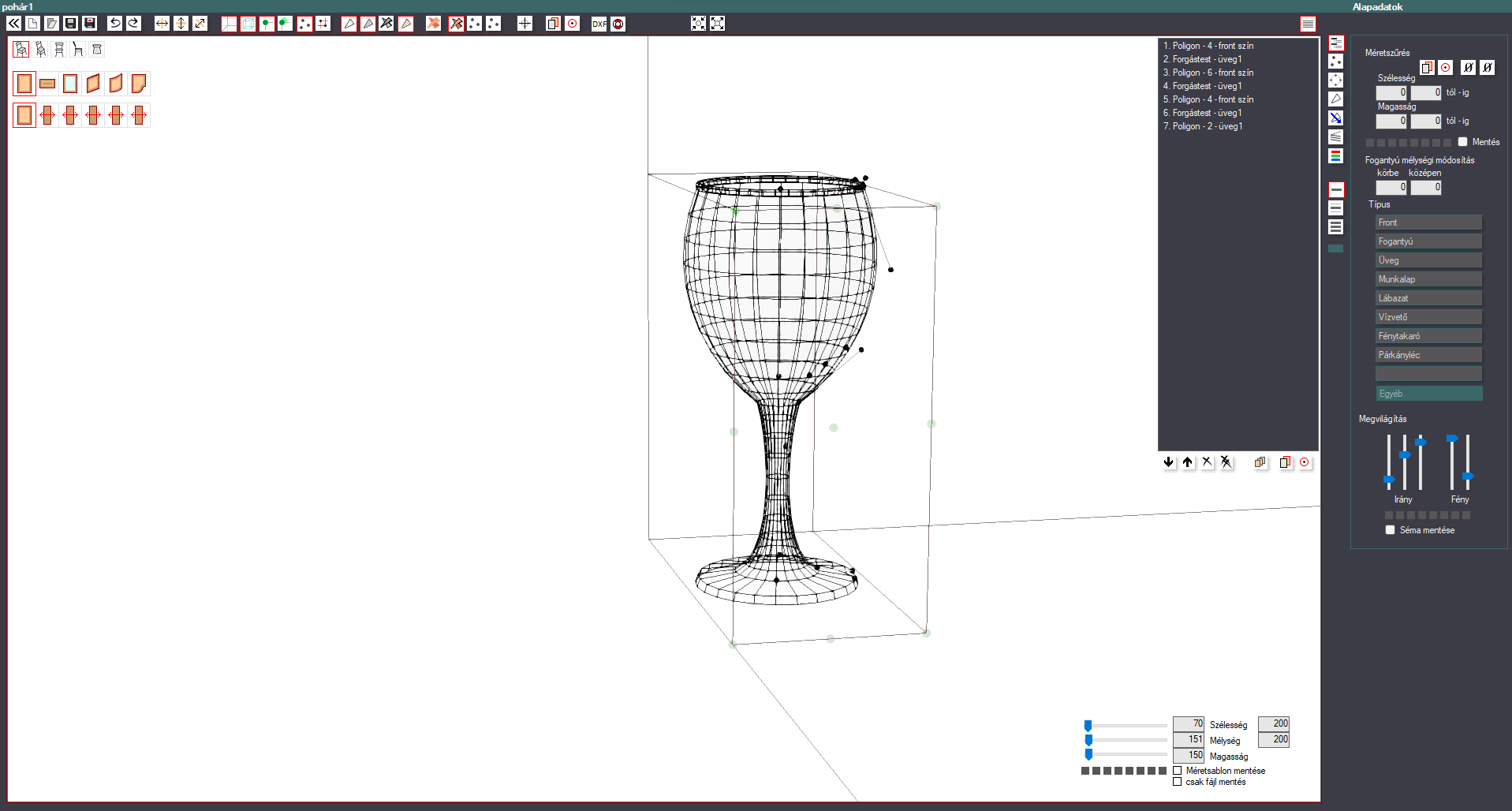
Task: Select the Front type button
Action: [1428, 222]
